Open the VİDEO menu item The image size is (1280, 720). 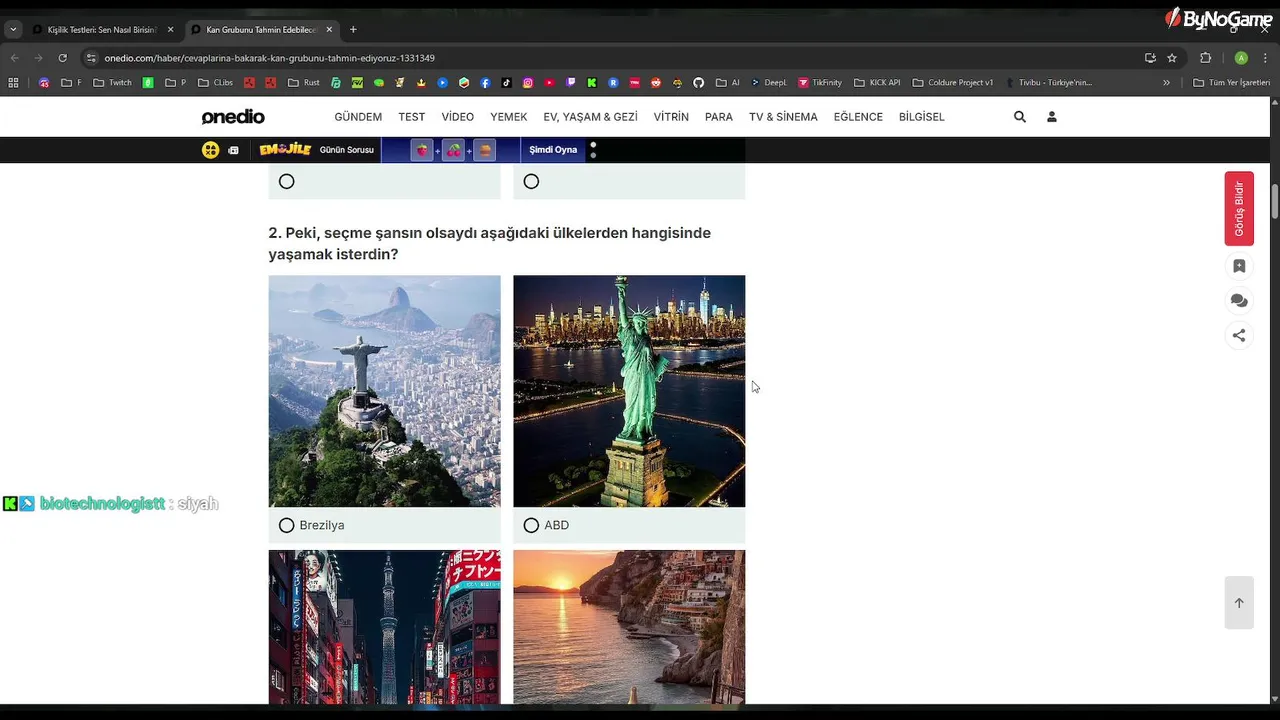(458, 117)
